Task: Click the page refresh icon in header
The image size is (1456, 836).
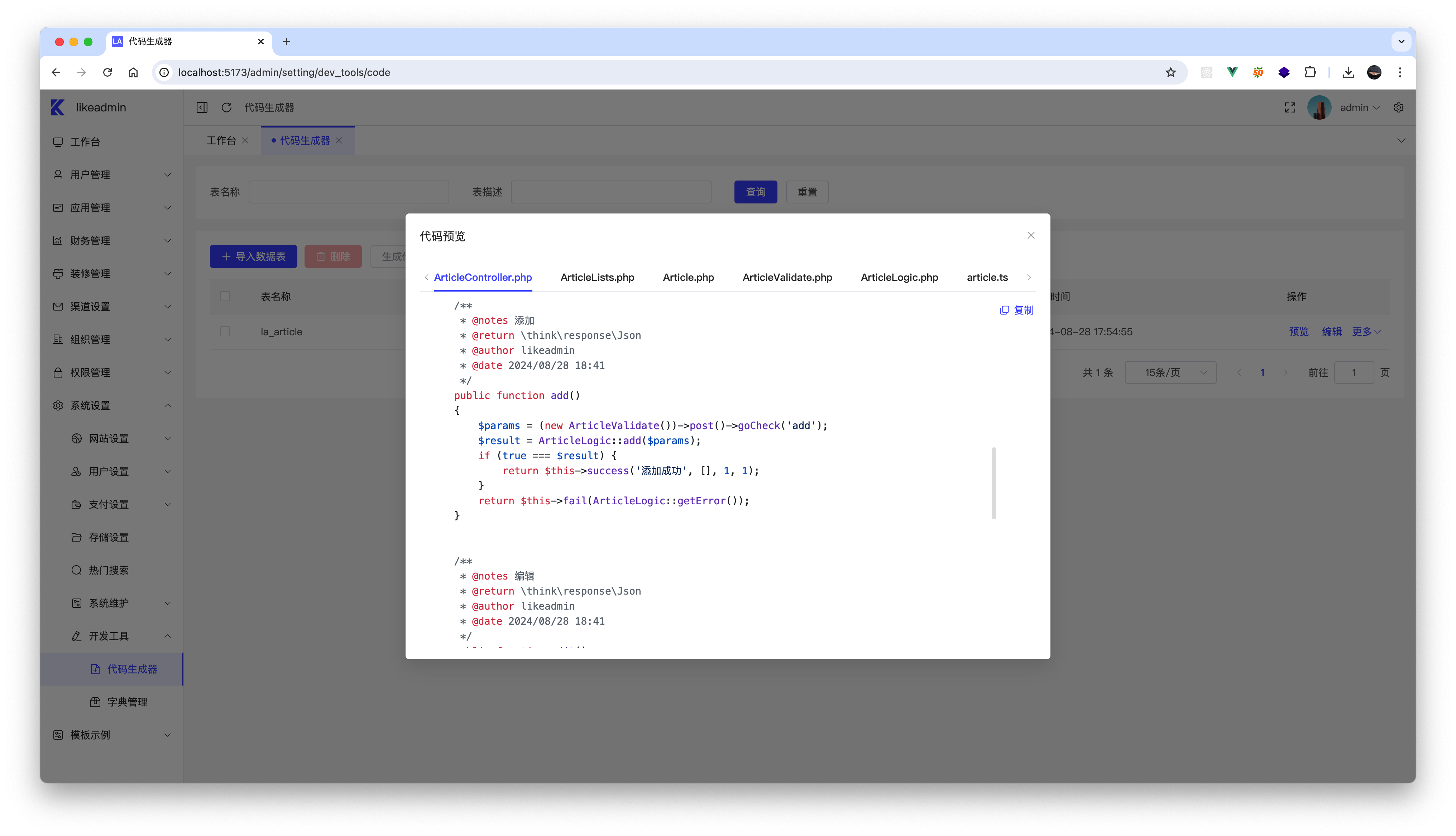Action: click(x=227, y=107)
